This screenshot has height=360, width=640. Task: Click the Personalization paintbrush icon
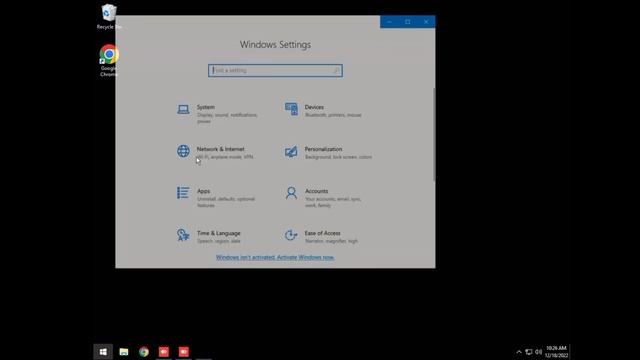(291, 151)
